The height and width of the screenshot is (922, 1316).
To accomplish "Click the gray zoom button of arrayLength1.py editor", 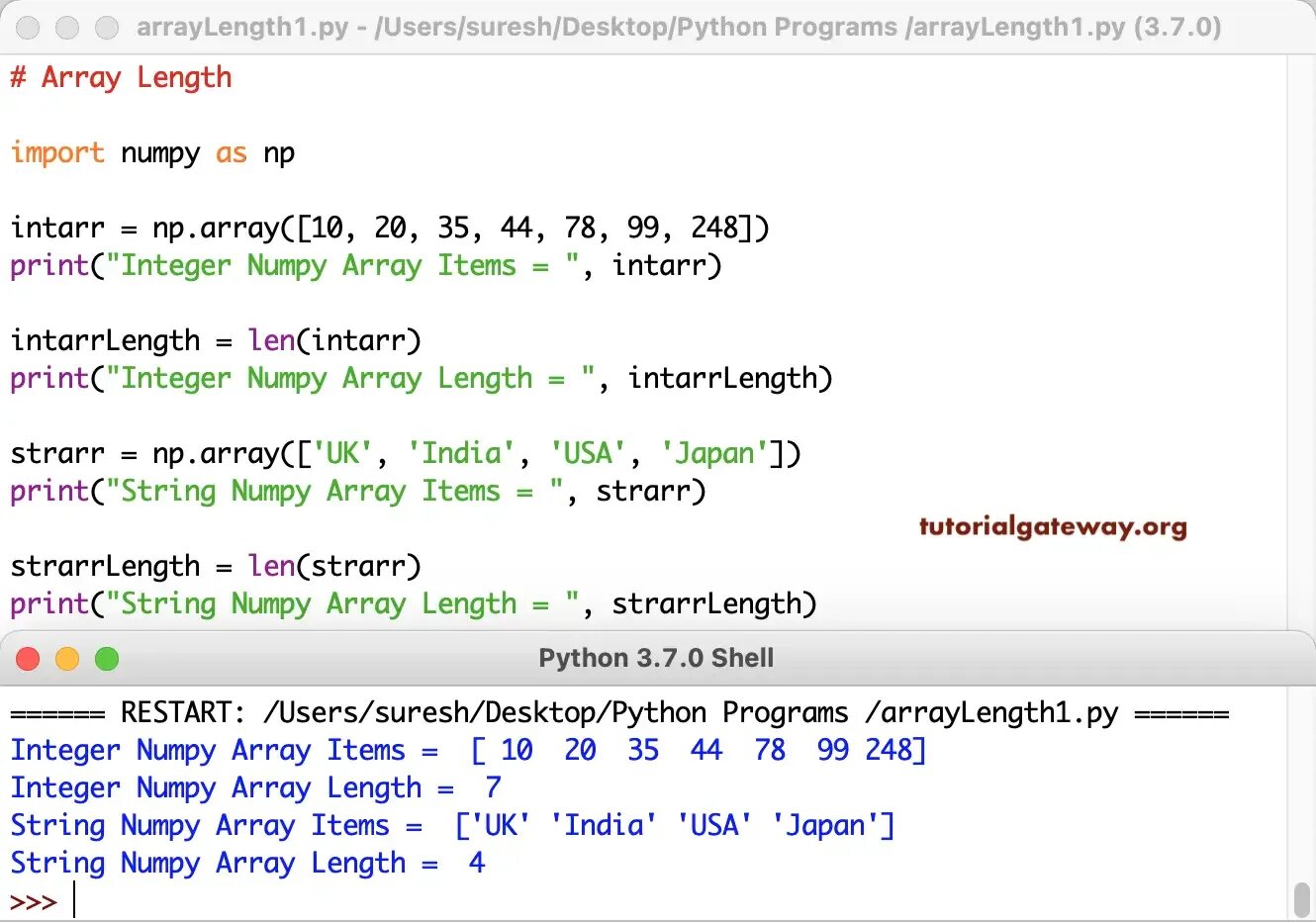I will point(107,27).
